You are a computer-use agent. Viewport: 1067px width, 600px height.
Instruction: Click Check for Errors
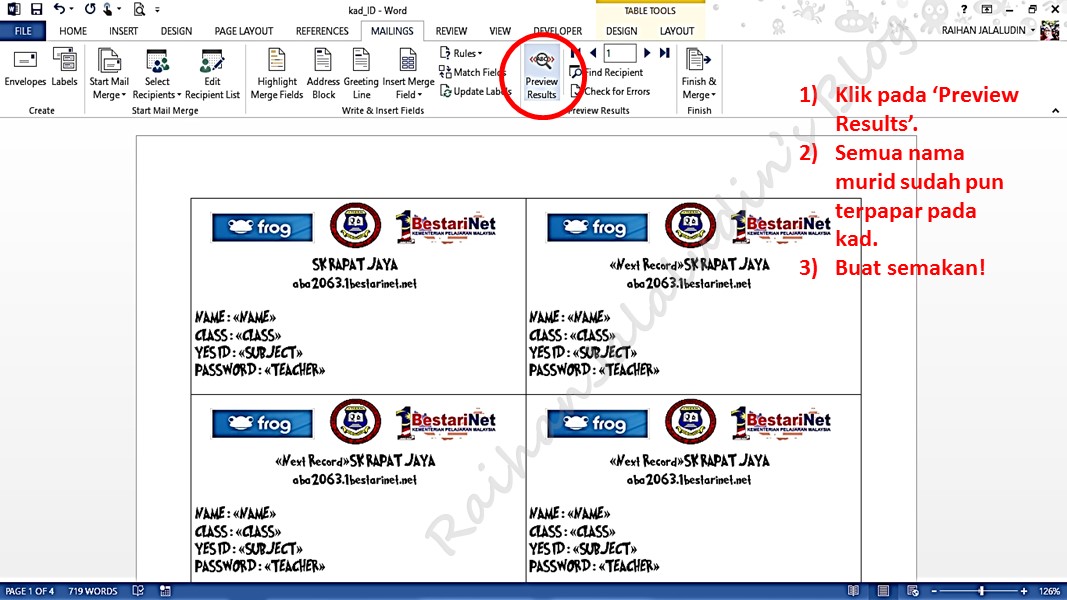tap(610, 90)
